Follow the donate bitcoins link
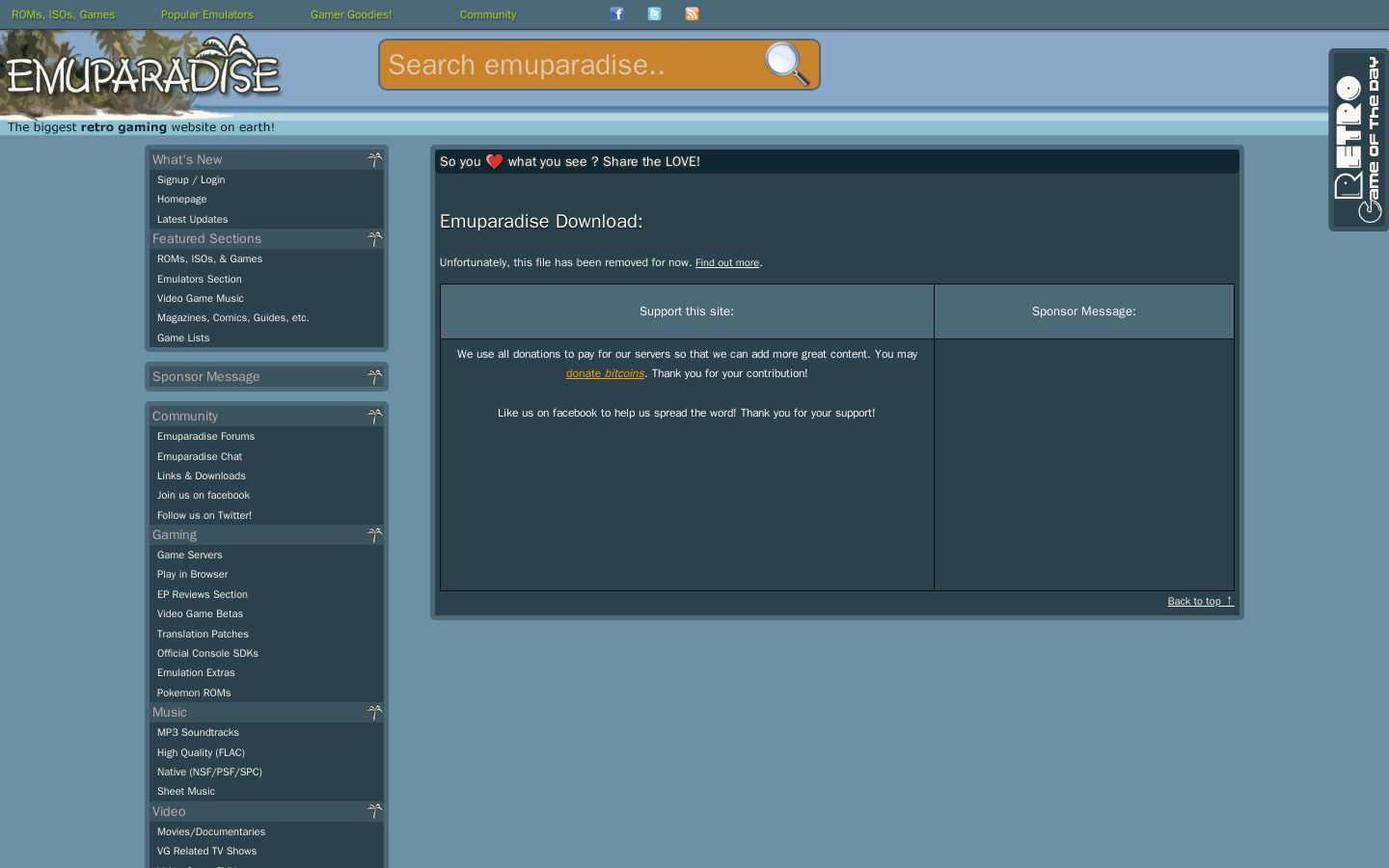This screenshot has width=1389, height=868. click(x=605, y=373)
